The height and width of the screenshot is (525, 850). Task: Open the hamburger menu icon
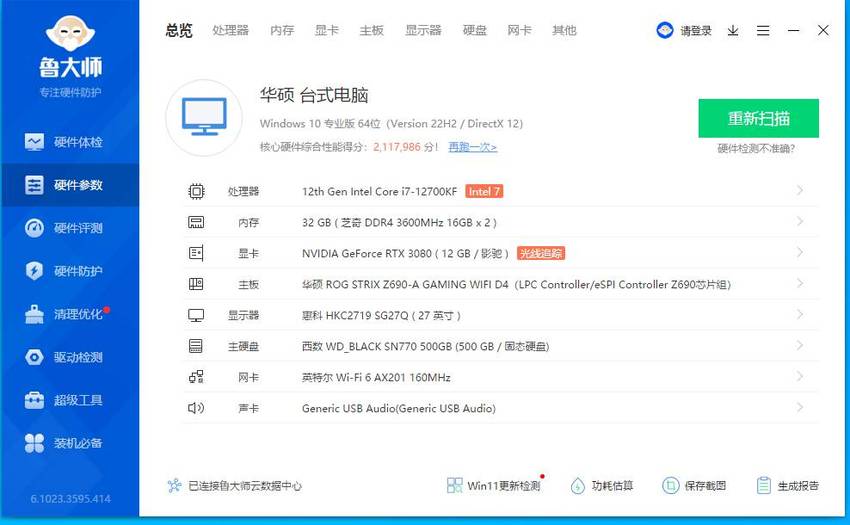coord(763,30)
